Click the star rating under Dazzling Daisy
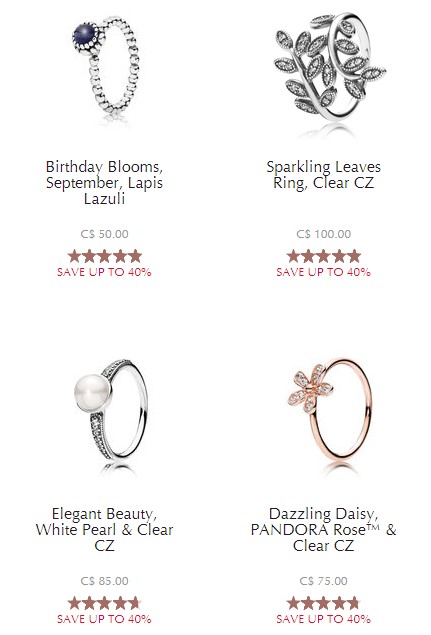The width and height of the screenshot is (431, 635). click(x=323, y=603)
